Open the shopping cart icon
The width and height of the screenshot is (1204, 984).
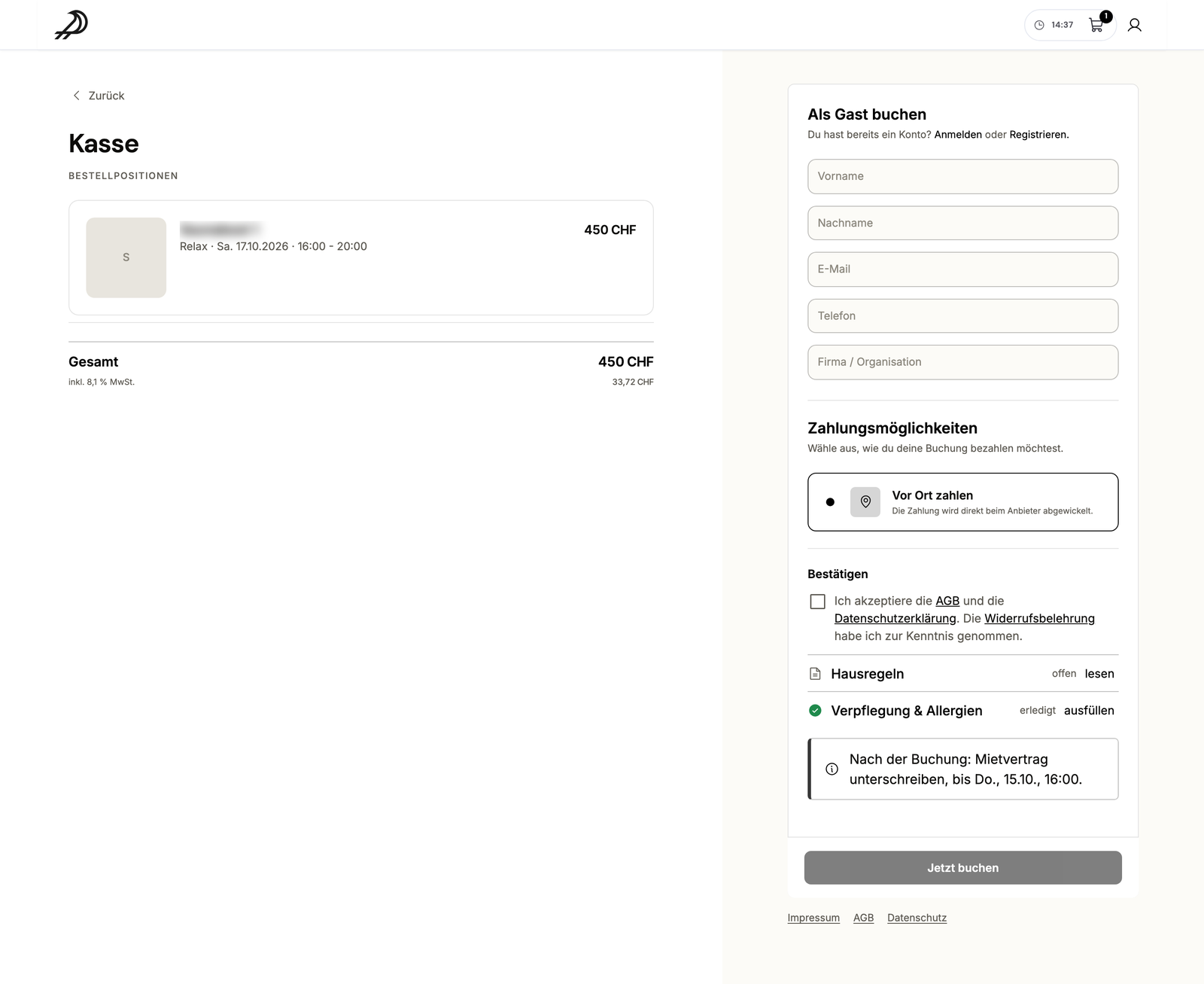1096,26
